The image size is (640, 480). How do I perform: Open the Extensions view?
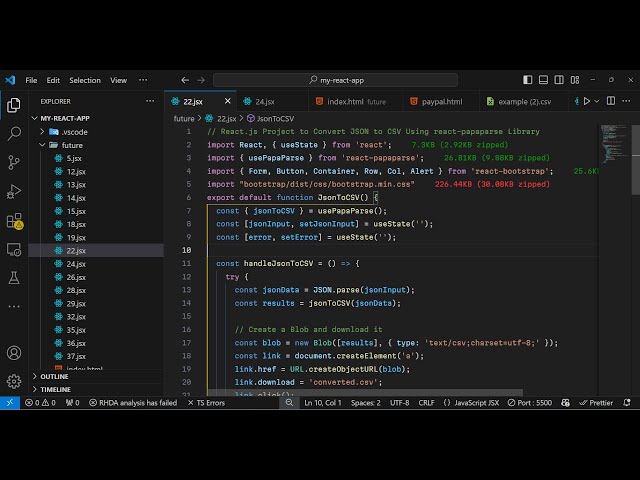[x=14, y=220]
